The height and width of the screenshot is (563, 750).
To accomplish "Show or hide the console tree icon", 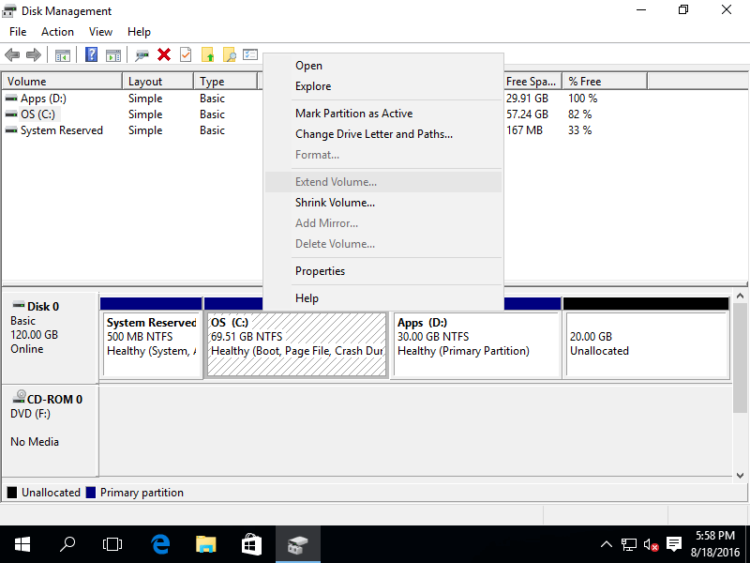I will pos(63,55).
